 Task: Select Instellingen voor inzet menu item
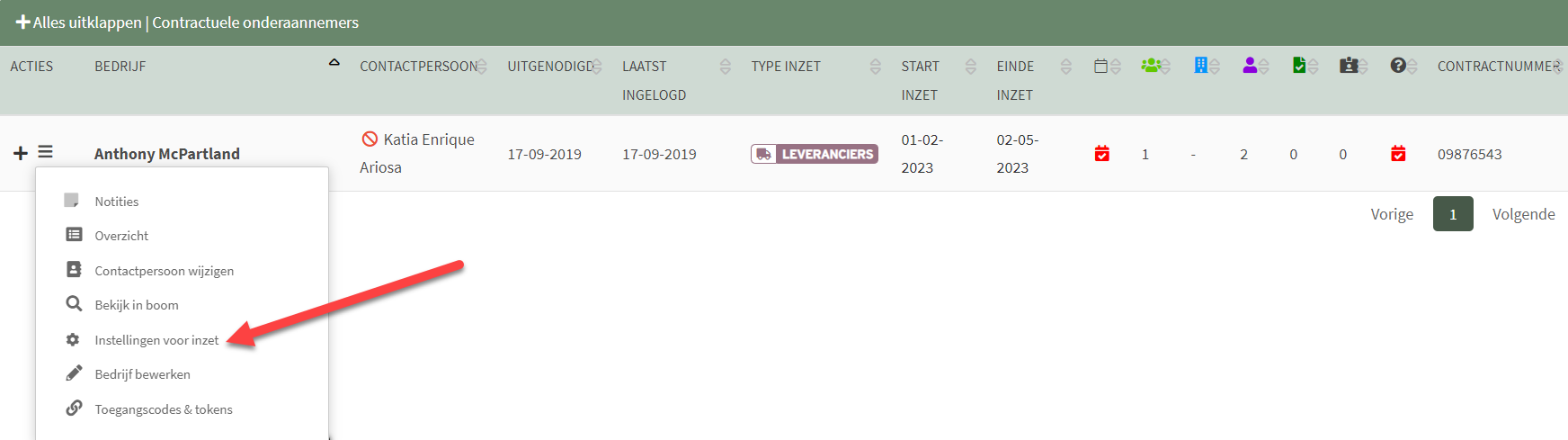coord(156,340)
